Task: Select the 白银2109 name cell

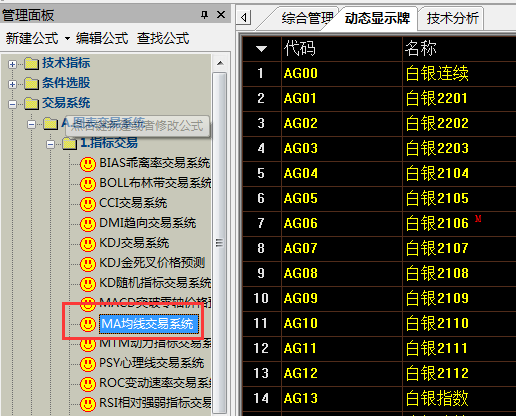Action: (x=459, y=298)
